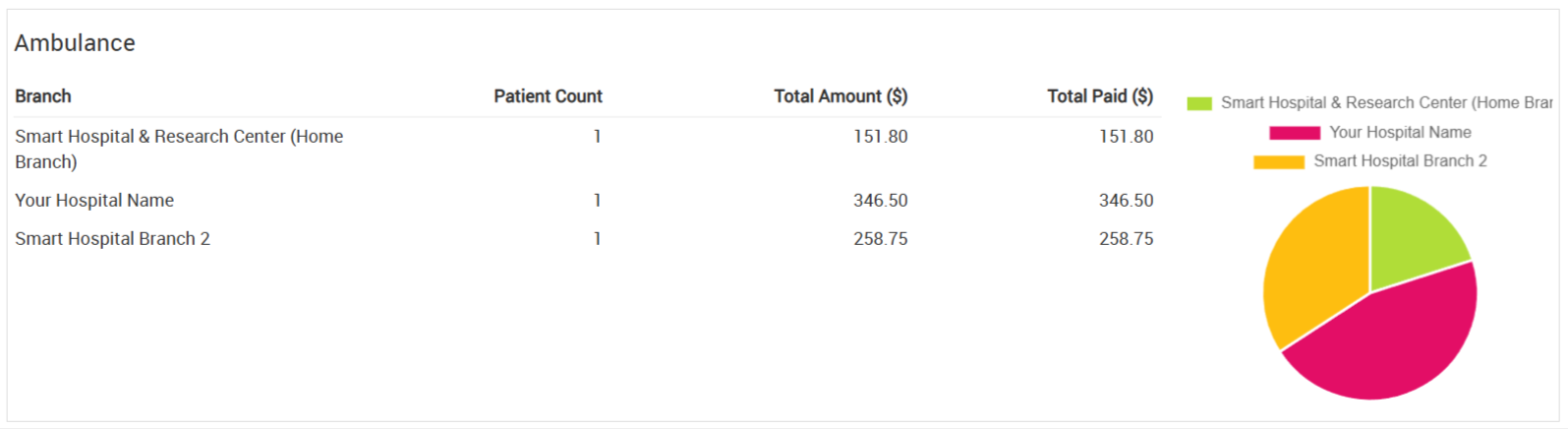Viewport: 1568px width, 429px height.
Task: Select the Smart Hospital Branch 2 table row
Action: pos(587,239)
